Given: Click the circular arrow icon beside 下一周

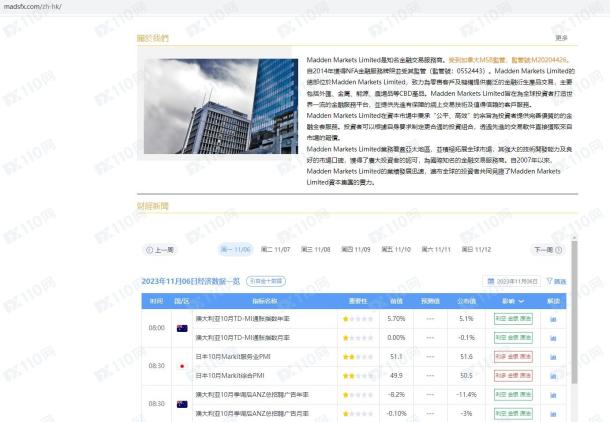Looking at the screenshot, I should tap(559, 250).
